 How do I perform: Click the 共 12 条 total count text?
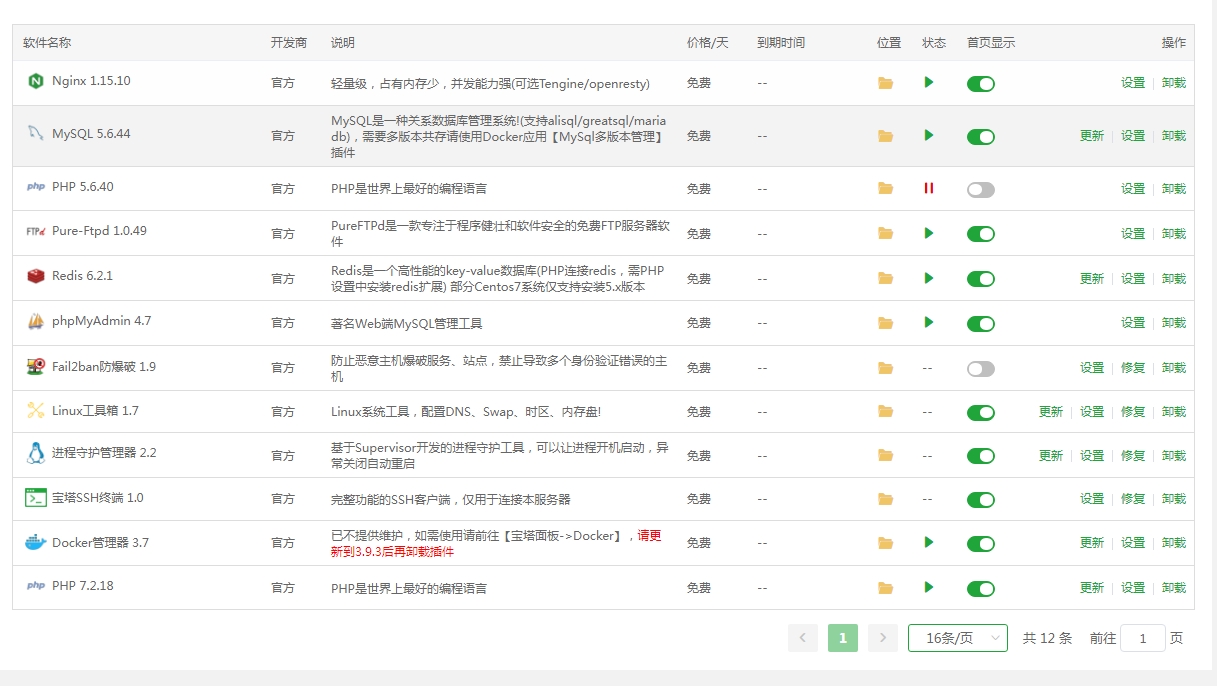point(1047,638)
